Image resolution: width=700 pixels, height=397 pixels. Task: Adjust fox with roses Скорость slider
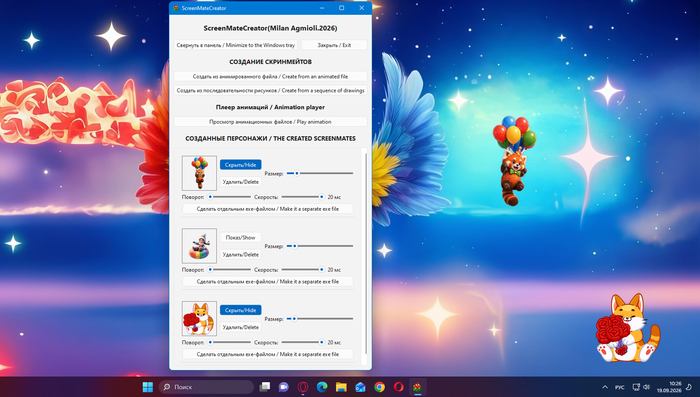coord(303,342)
